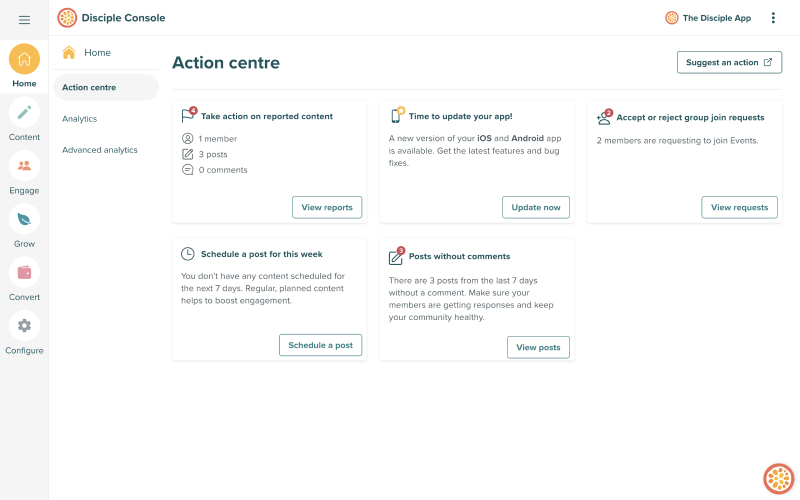
Task: Click the Disciple Console logo icon
Action: point(67,18)
